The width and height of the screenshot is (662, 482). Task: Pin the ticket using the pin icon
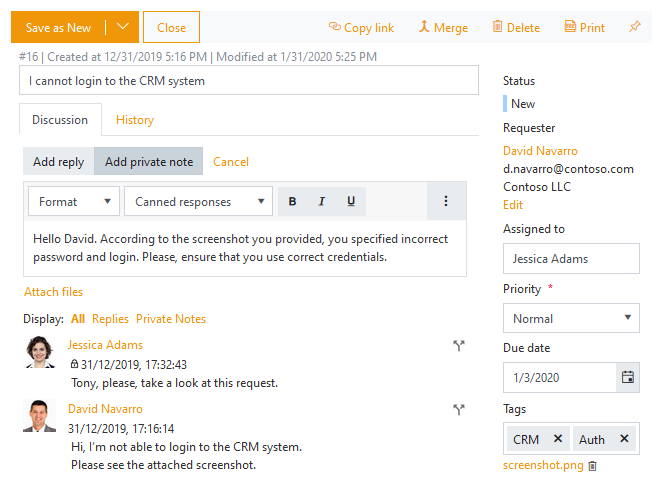click(634, 27)
